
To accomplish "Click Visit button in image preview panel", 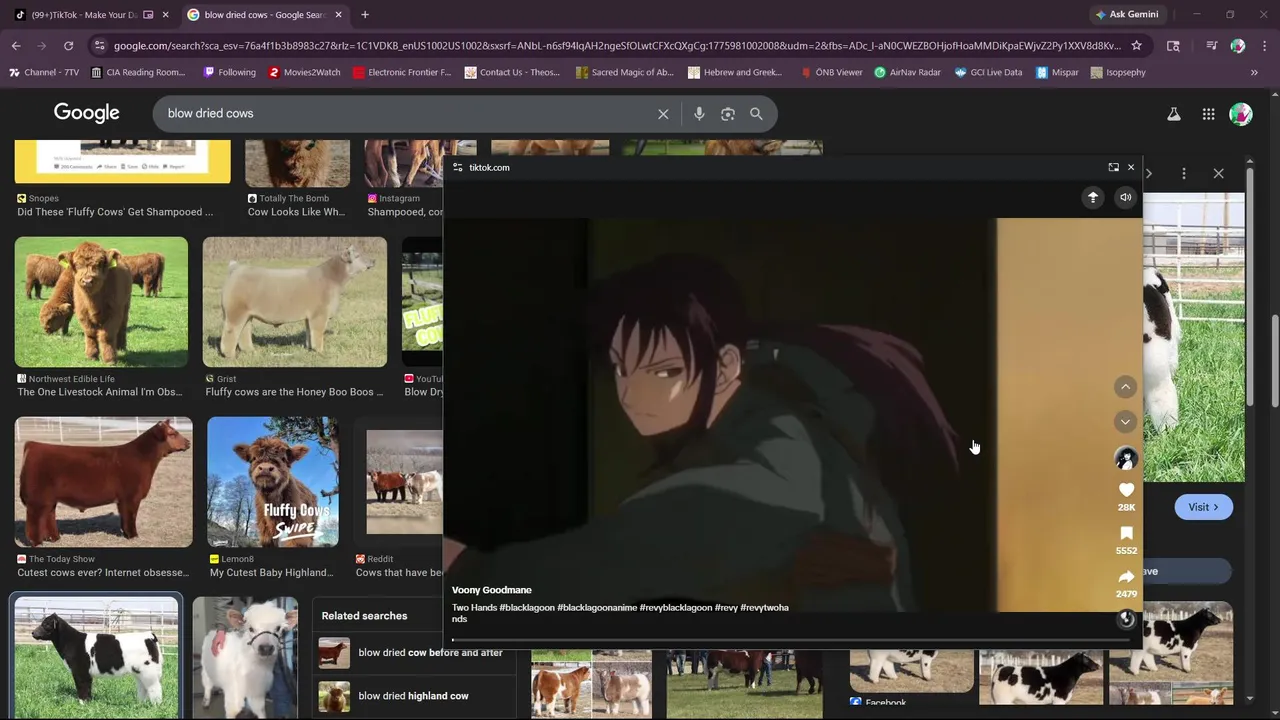I will (x=1203, y=507).
